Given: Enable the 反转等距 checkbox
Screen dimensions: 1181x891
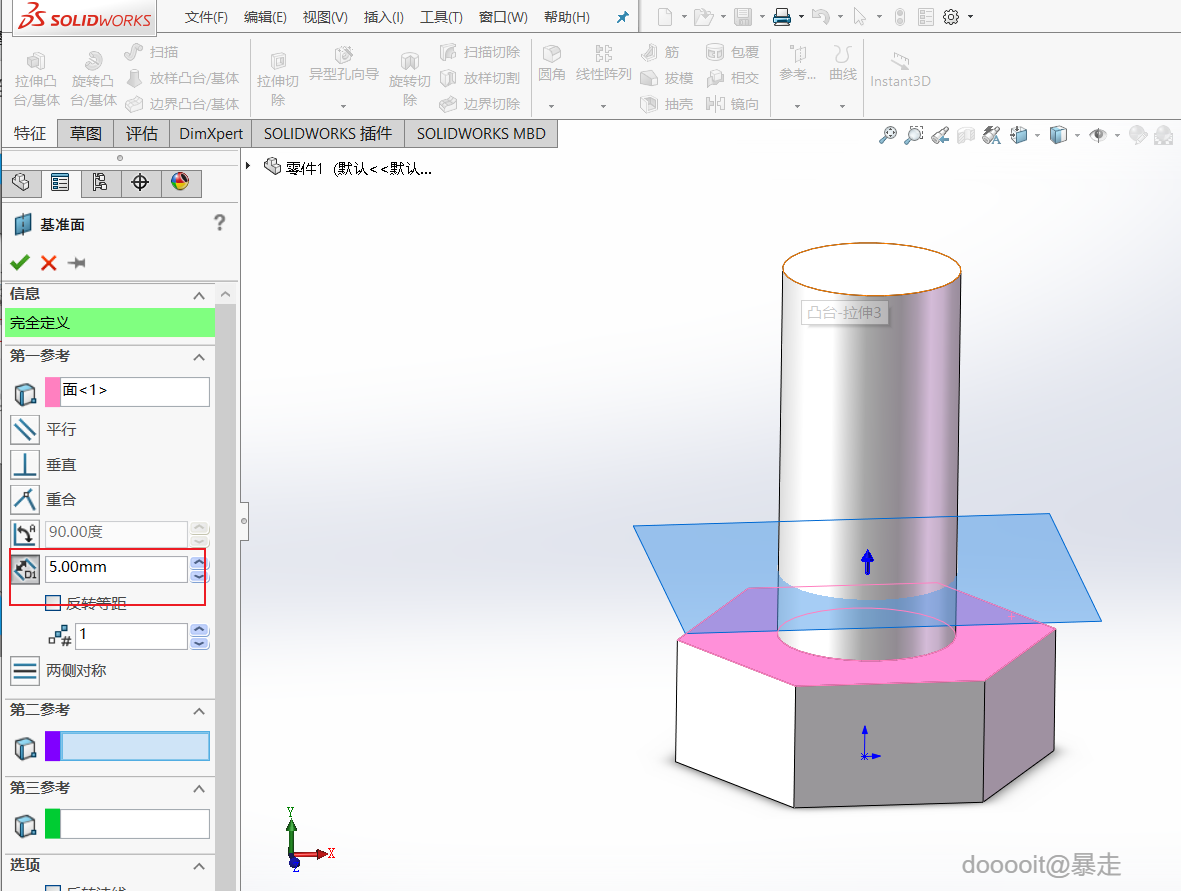Looking at the screenshot, I should (53, 602).
